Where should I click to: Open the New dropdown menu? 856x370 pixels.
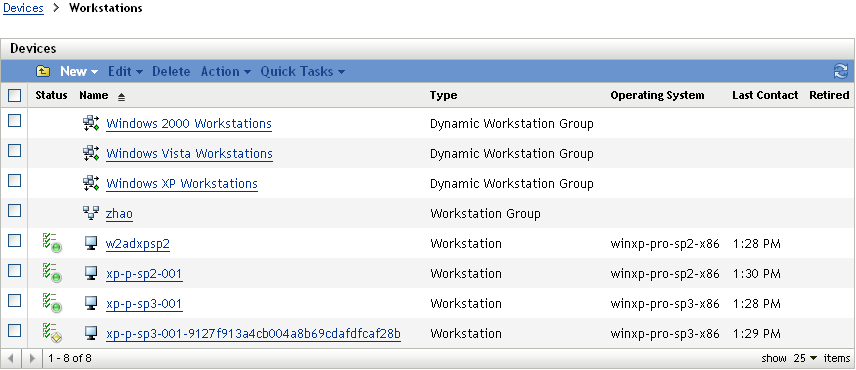tap(79, 71)
